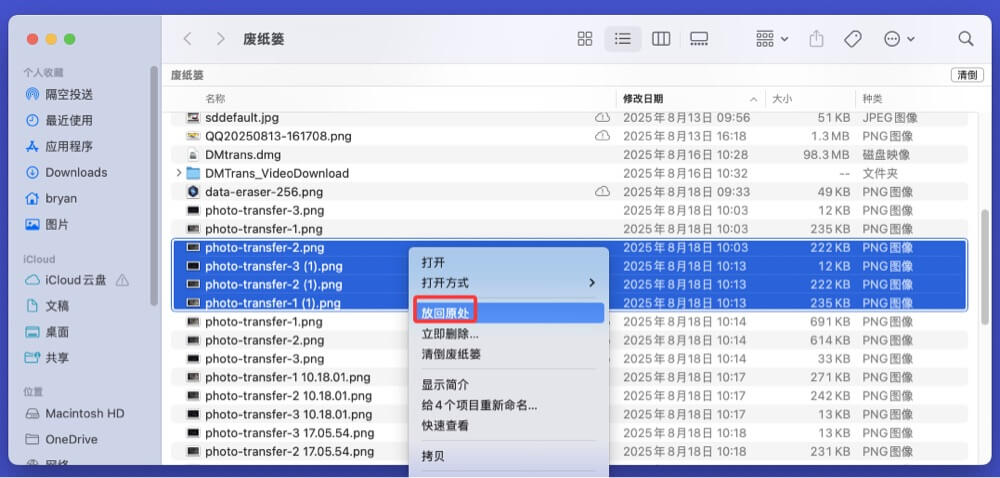Screen dimensions: 1000x478
Task: Click the cloud icon beside data-eraser-256.png
Action: 602,192
